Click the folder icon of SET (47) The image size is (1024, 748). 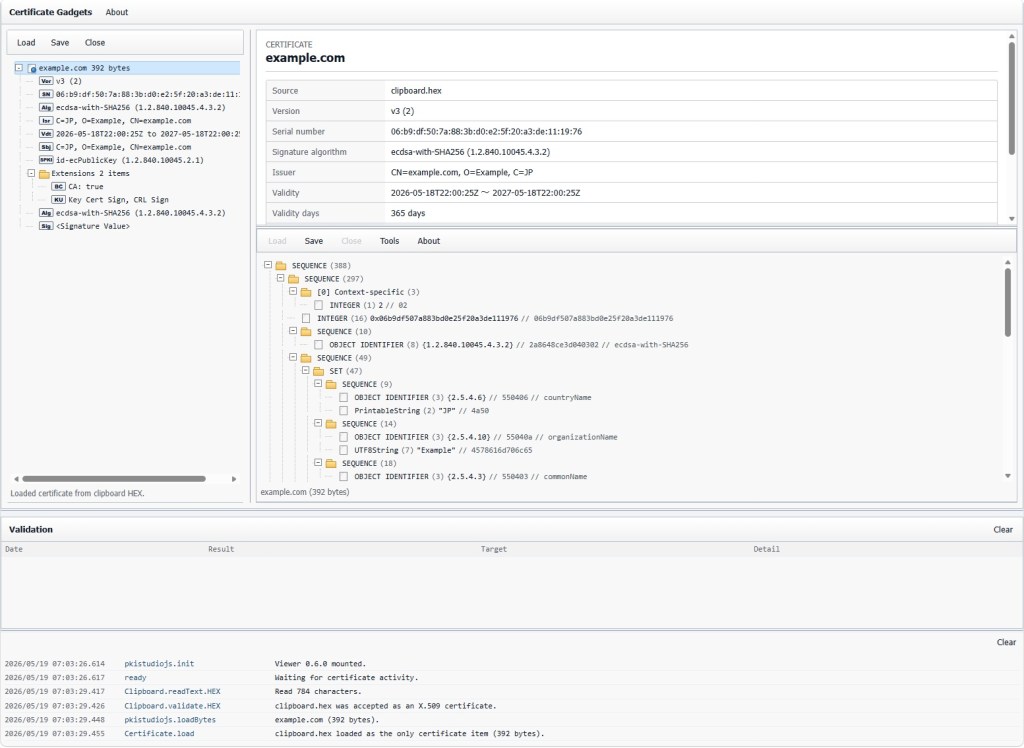click(319, 371)
